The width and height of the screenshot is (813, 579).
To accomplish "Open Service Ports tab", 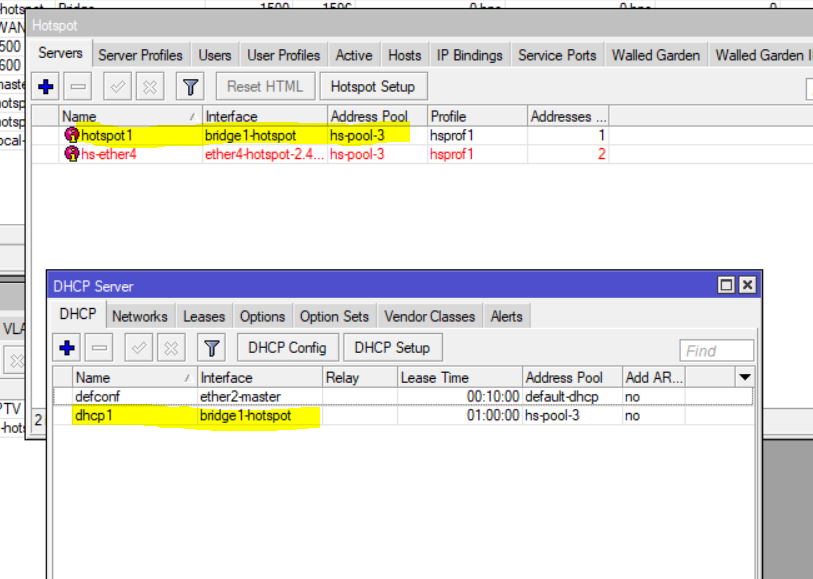I will 557,55.
